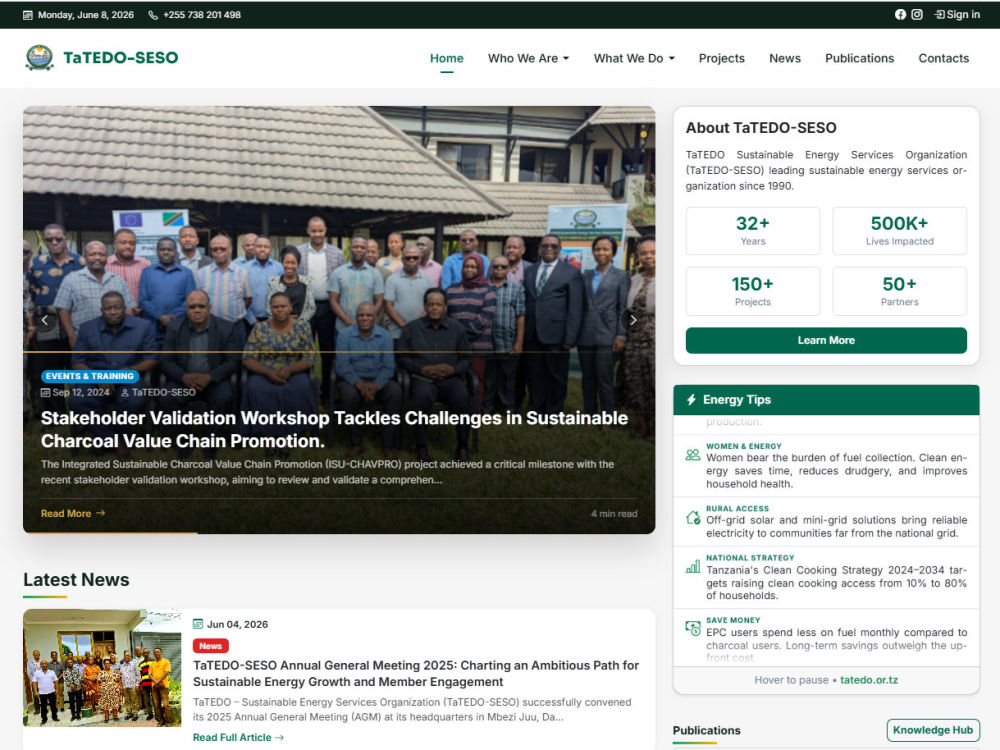Click the 500K+ Lives Impacted card
Viewport: 1000px width, 750px height.
[899, 231]
